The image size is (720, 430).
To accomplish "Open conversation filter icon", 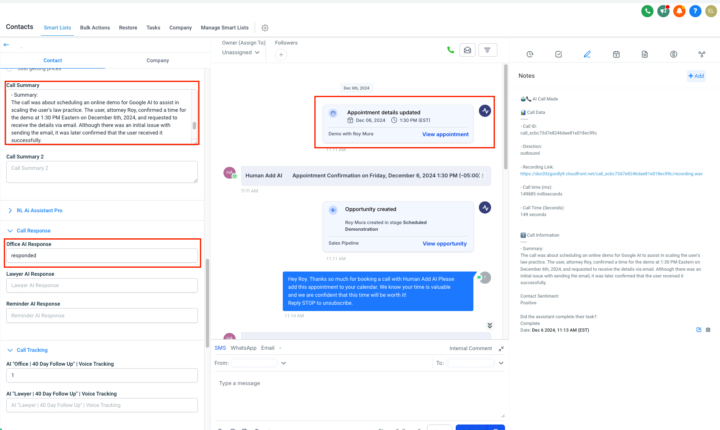I will tap(487, 50).
